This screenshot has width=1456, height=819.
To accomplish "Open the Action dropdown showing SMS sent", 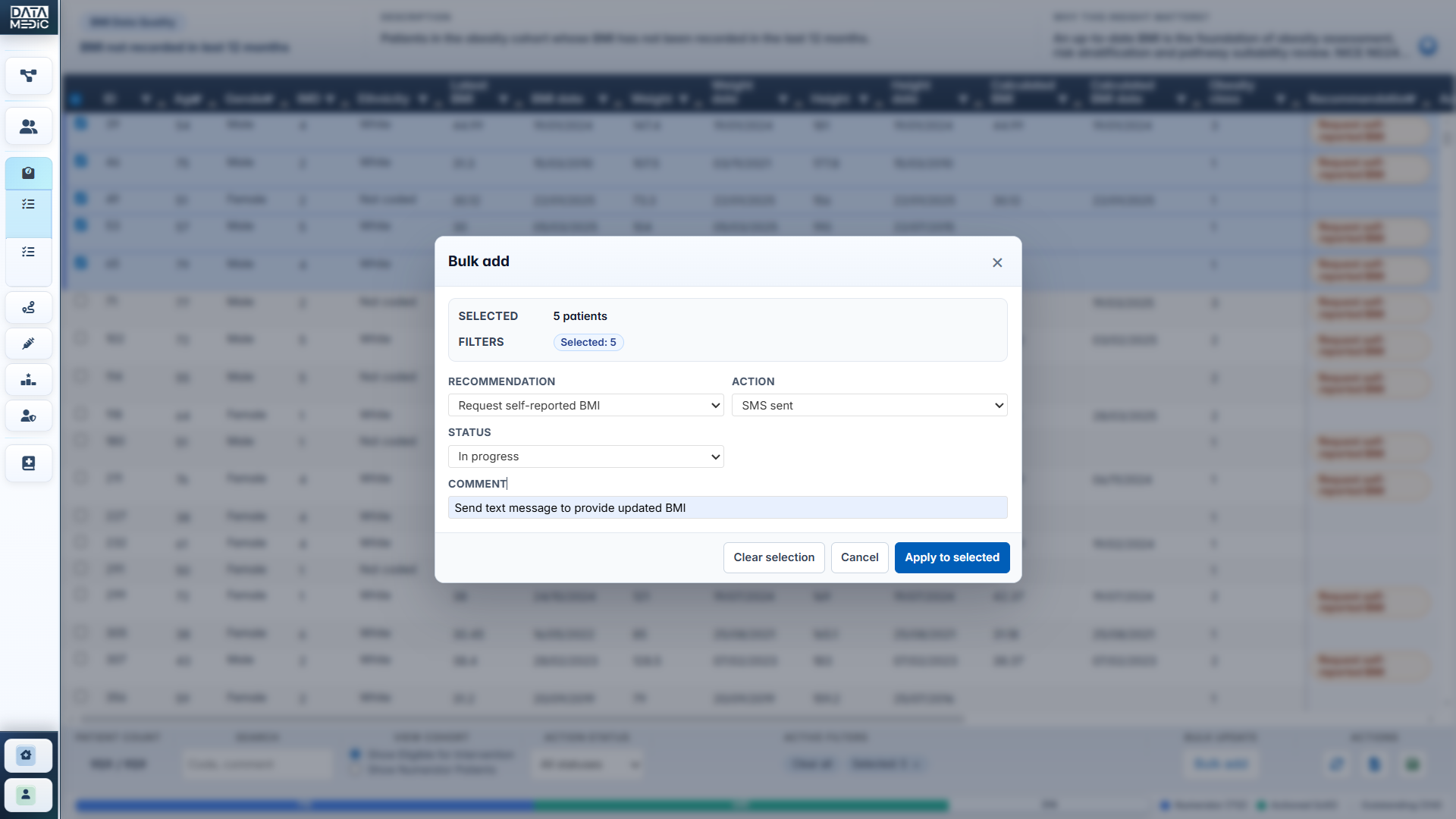I will point(869,405).
